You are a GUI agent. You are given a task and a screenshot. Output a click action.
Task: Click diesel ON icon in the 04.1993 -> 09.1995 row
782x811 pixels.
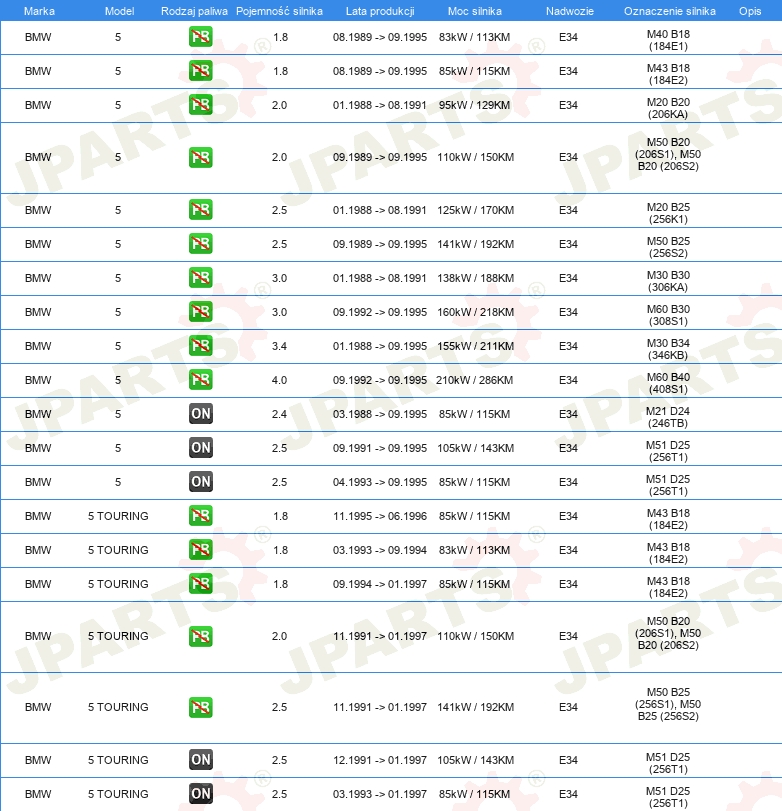point(201,482)
